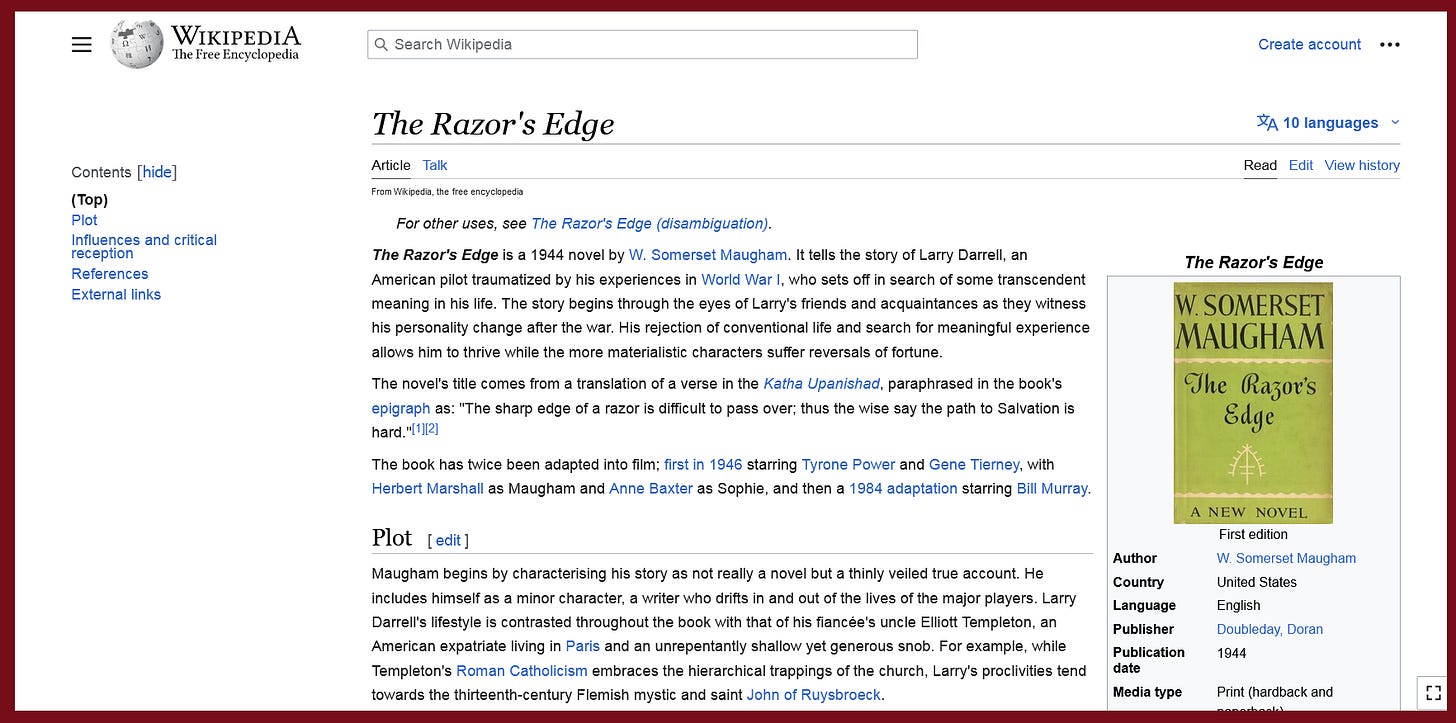Open W. Somerset Maugham link in intro
Viewport: 1456px width, 723px height.
click(709, 255)
